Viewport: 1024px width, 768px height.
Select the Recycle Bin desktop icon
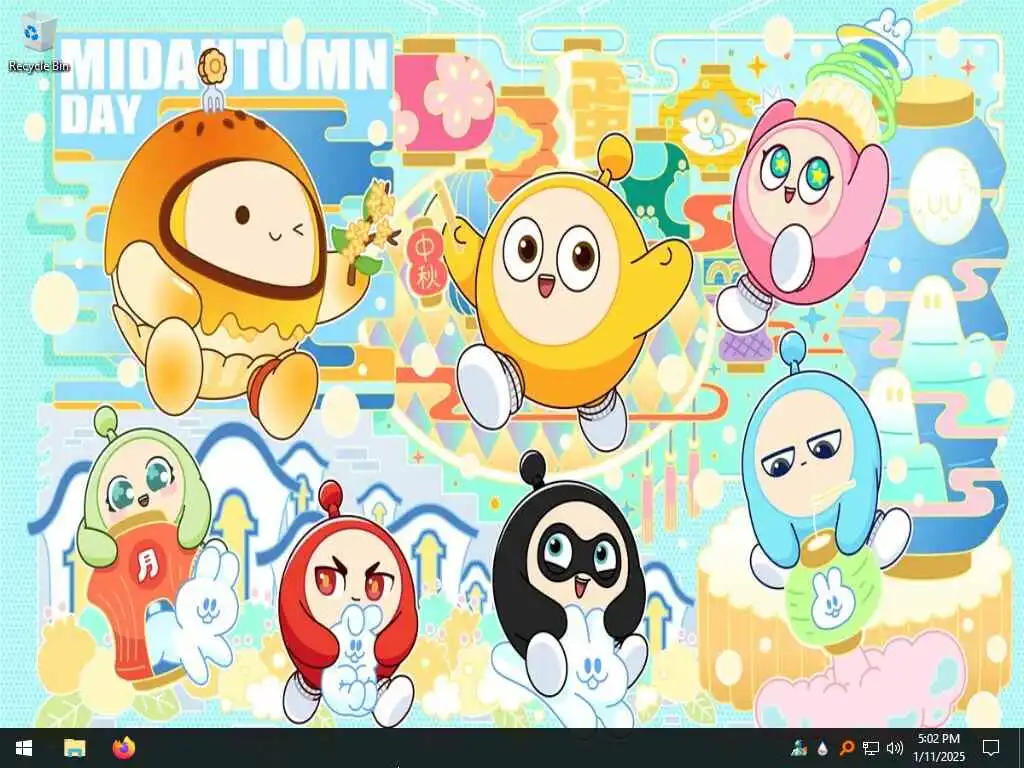point(38,42)
